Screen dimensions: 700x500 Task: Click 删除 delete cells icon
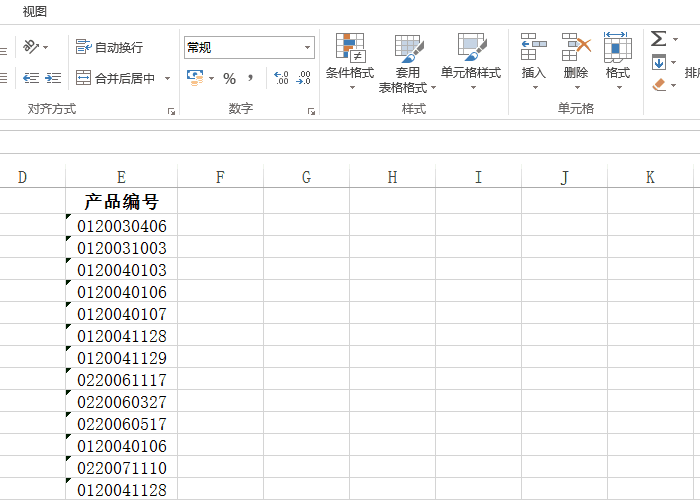tap(576, 47)
